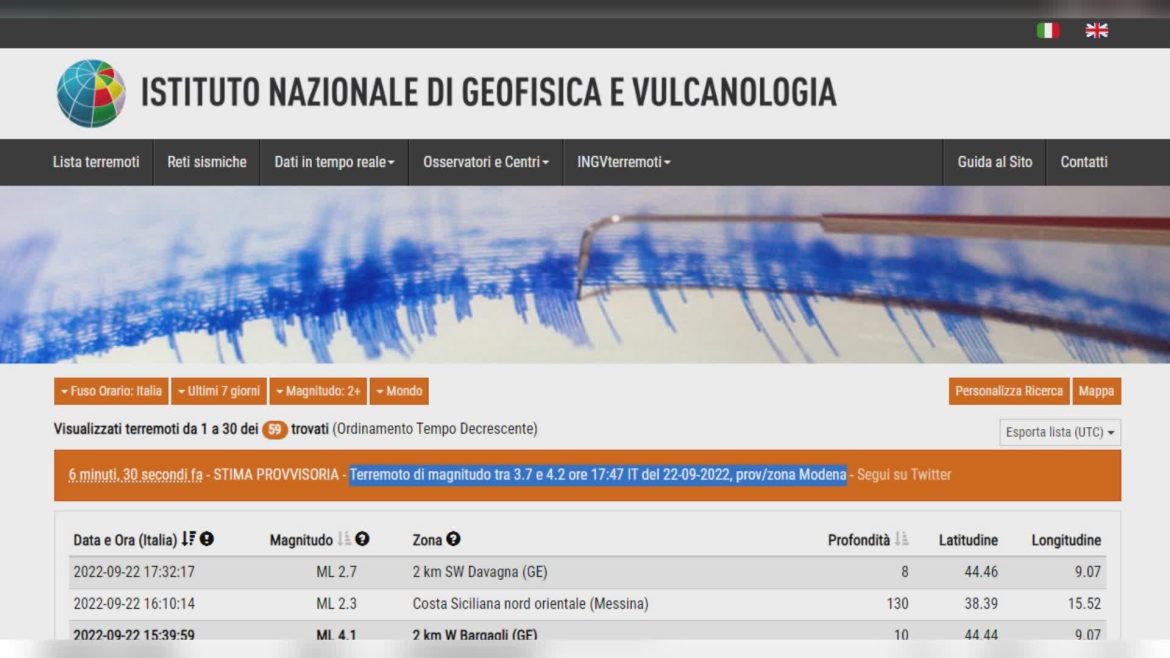Sort by date using Data e Ora sort icon
Viewport: 1170px width, 658px height.
coord(189,539)
